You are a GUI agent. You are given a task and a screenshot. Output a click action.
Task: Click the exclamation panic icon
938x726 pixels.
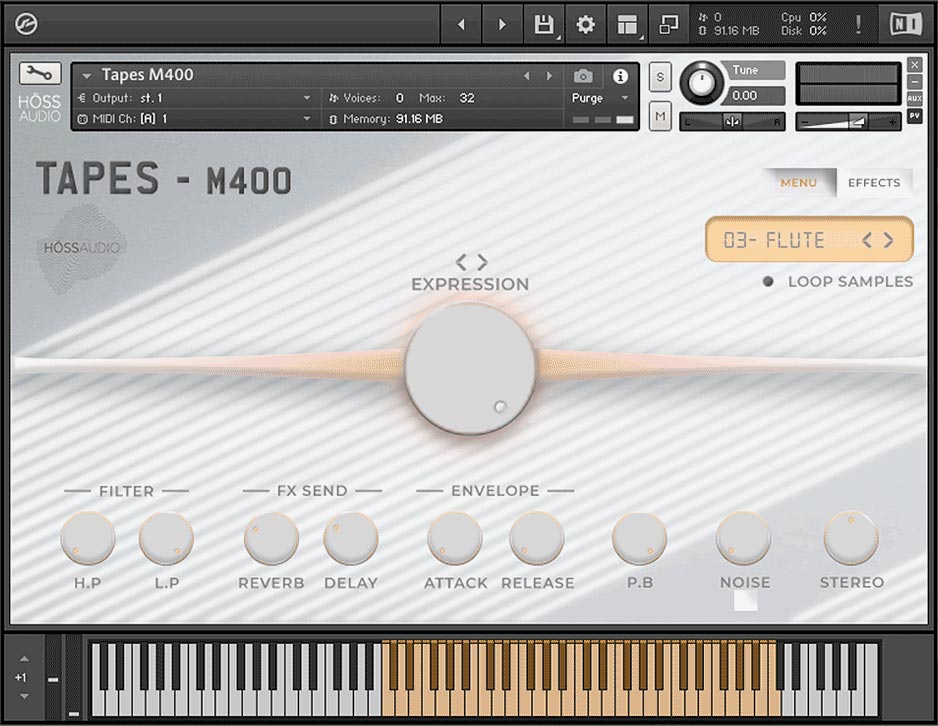point(858,24)
